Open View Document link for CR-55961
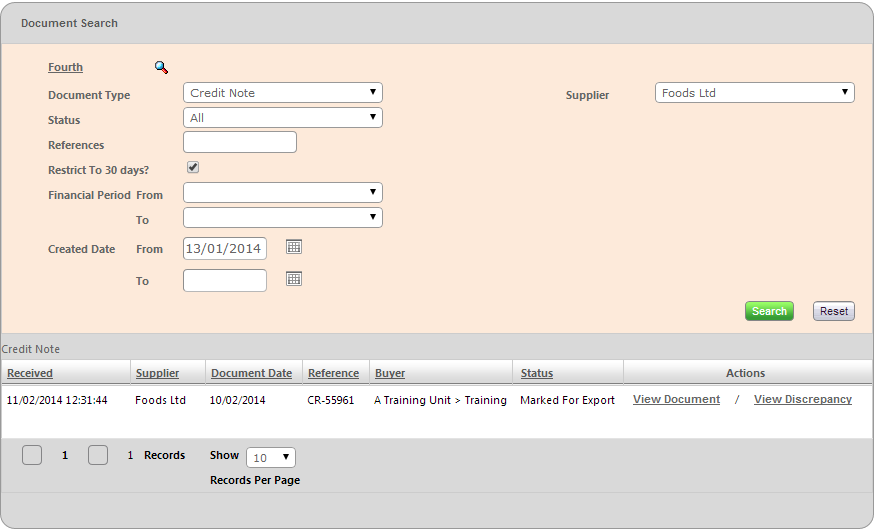This screenshot has width=876, height=532. (676, 399)
